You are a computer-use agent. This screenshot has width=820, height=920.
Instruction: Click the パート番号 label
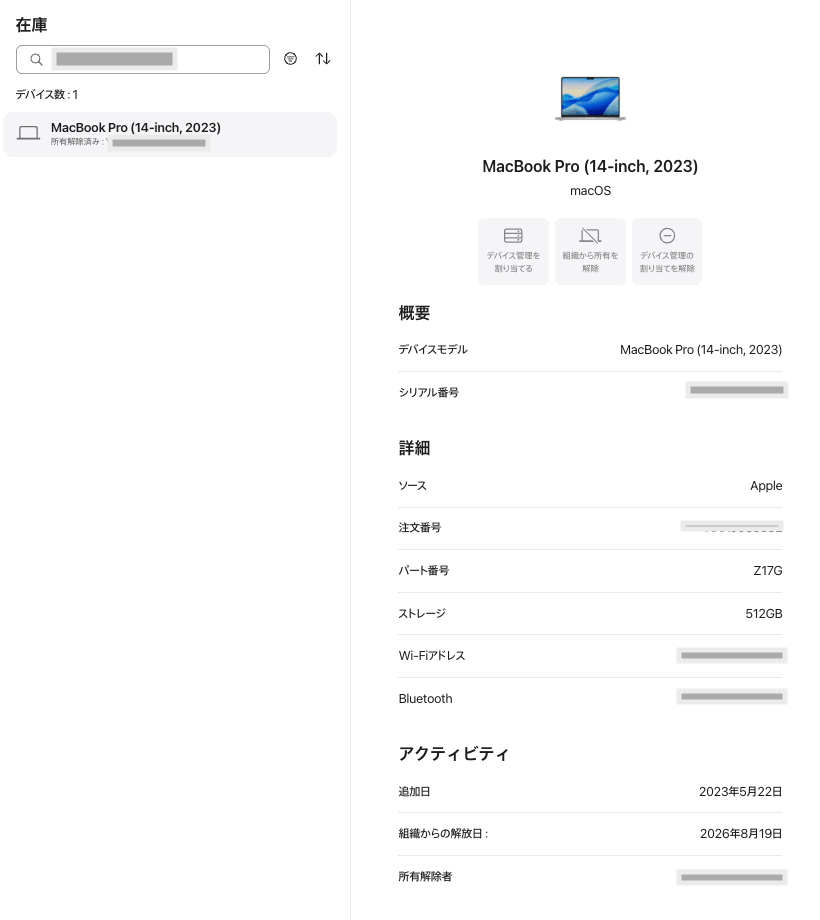tap(423, 570)
